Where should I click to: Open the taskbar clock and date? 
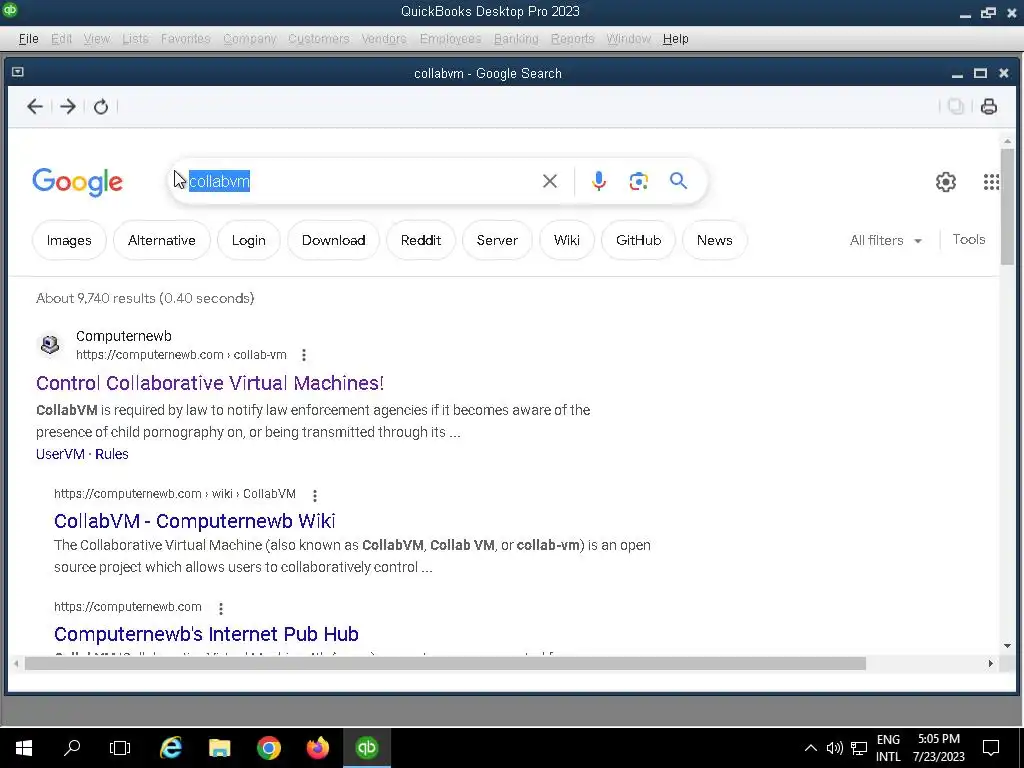[938, 748]
